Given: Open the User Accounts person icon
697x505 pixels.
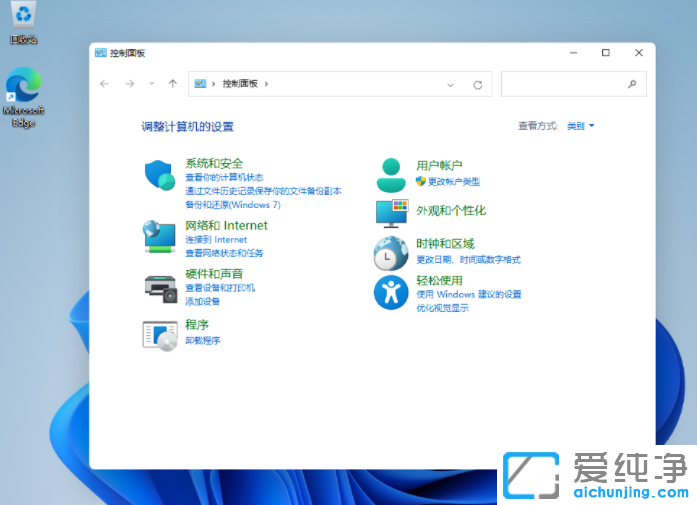Looking at the screenshot, I should point(391,175).
